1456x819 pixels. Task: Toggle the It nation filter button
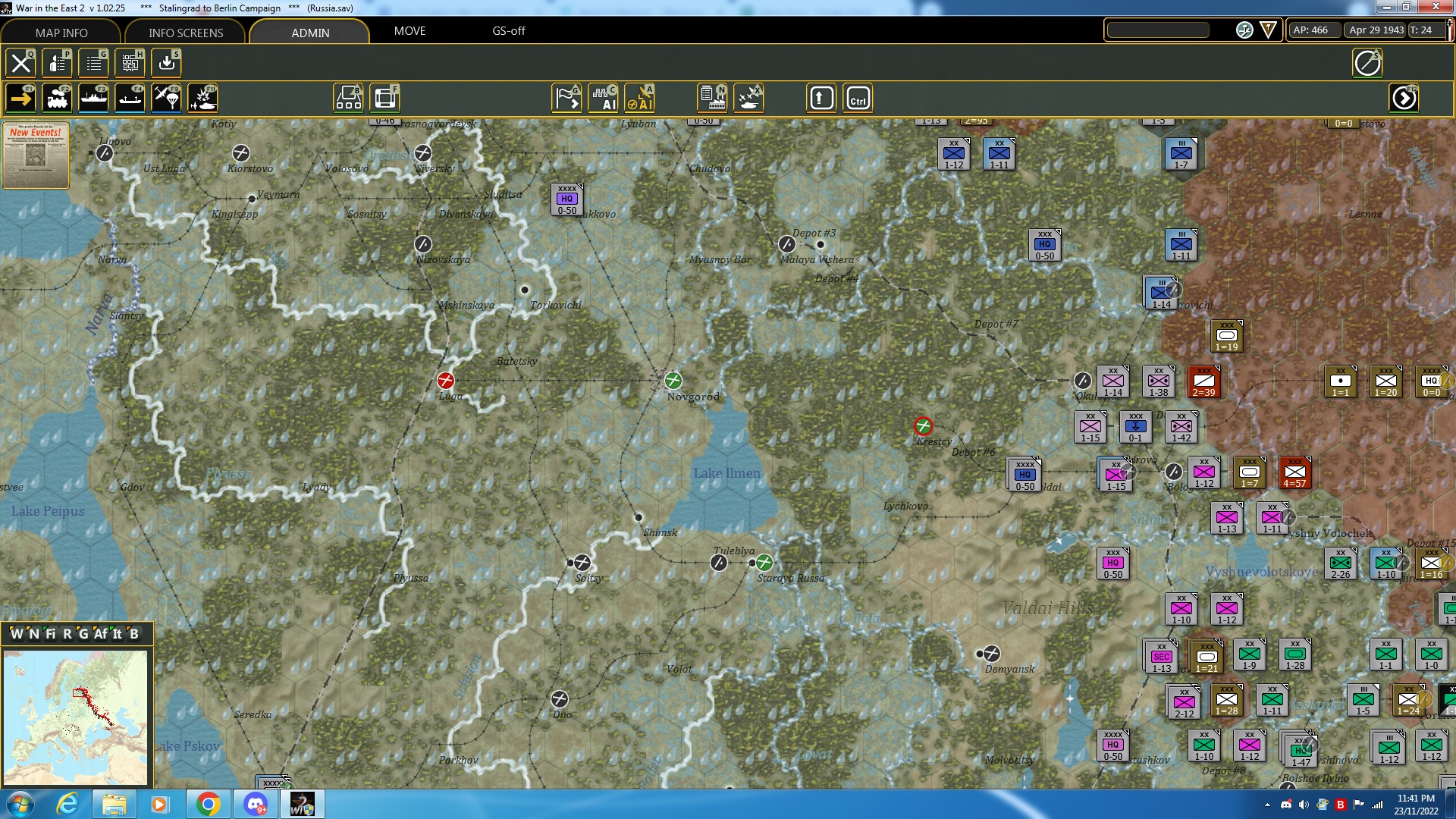pos(117,634)
